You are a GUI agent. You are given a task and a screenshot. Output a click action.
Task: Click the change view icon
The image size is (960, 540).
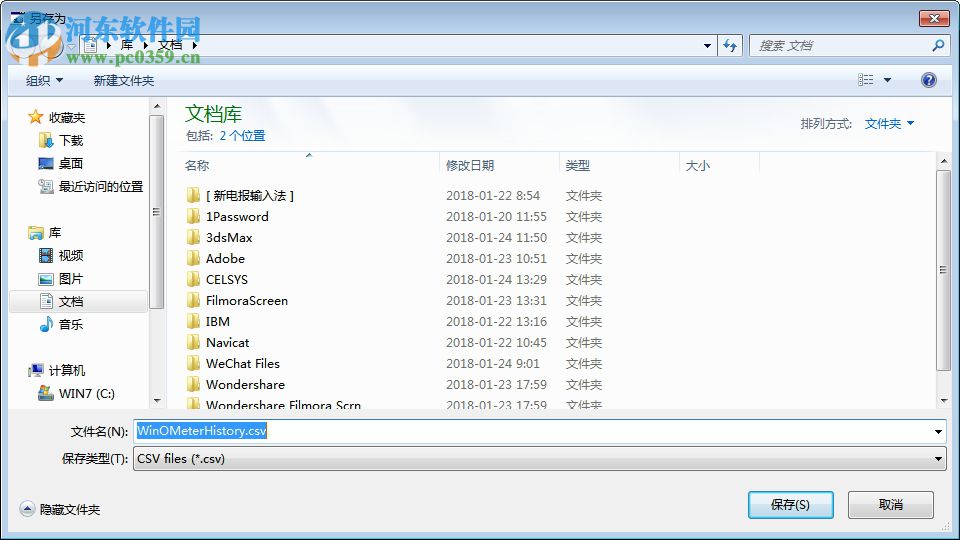[865, 80]
